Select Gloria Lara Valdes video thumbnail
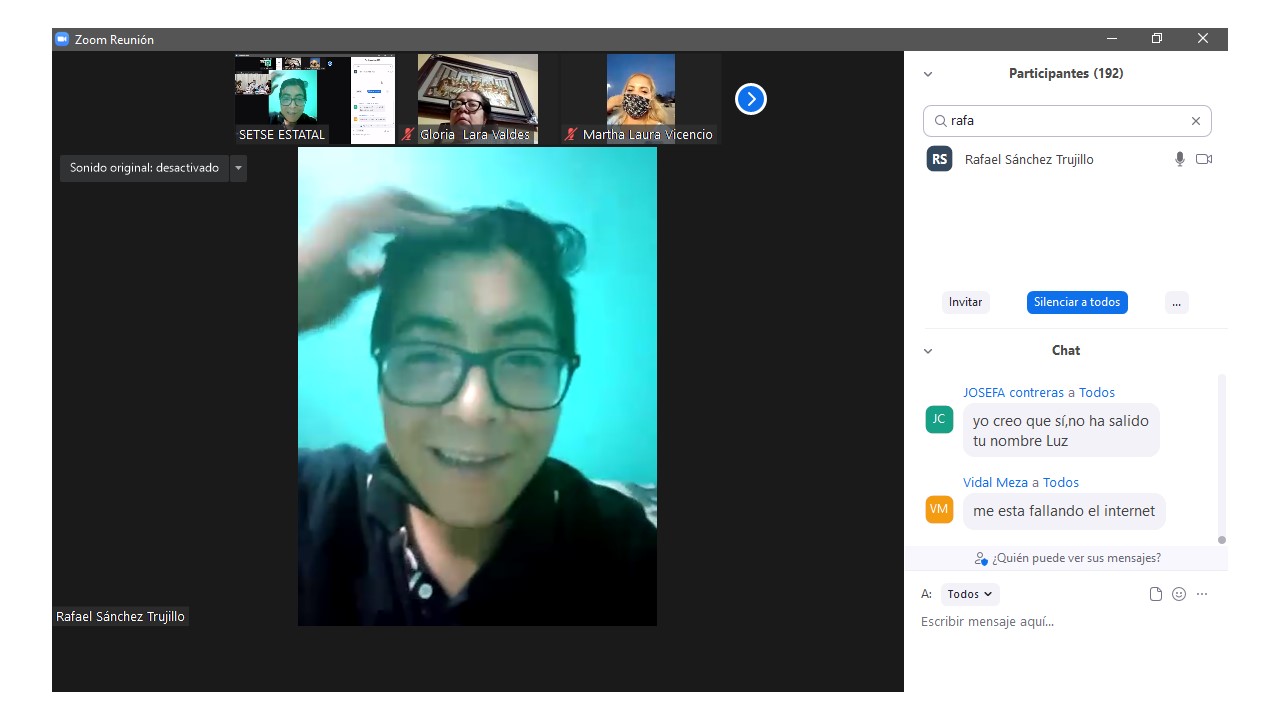The image size is (1280, 720). pyautogui.click(x=478, y=99)
